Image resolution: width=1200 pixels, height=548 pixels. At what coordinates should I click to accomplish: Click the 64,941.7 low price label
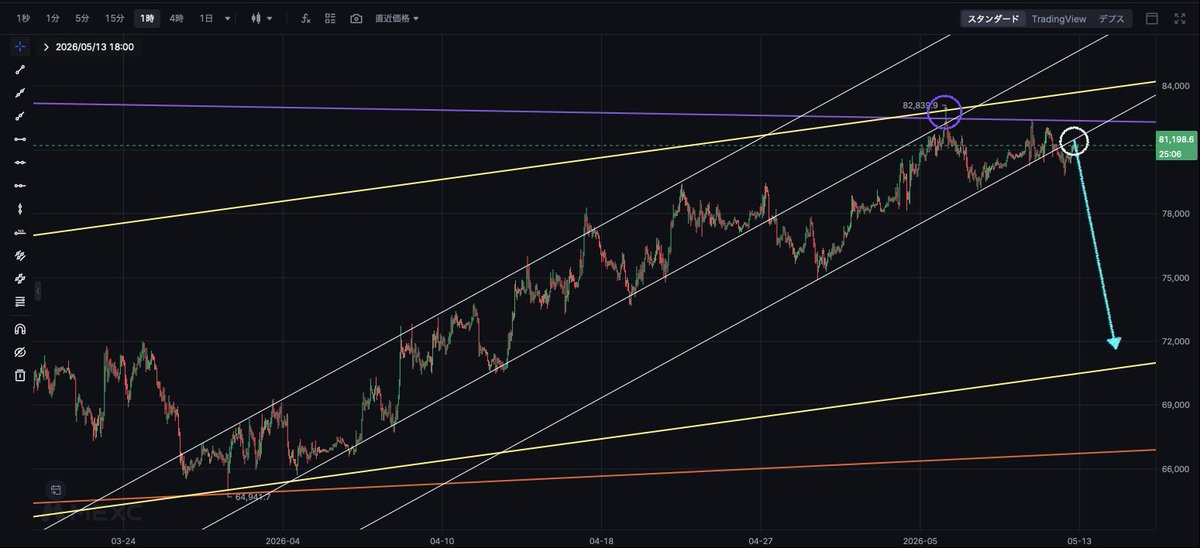pos(254,495)
